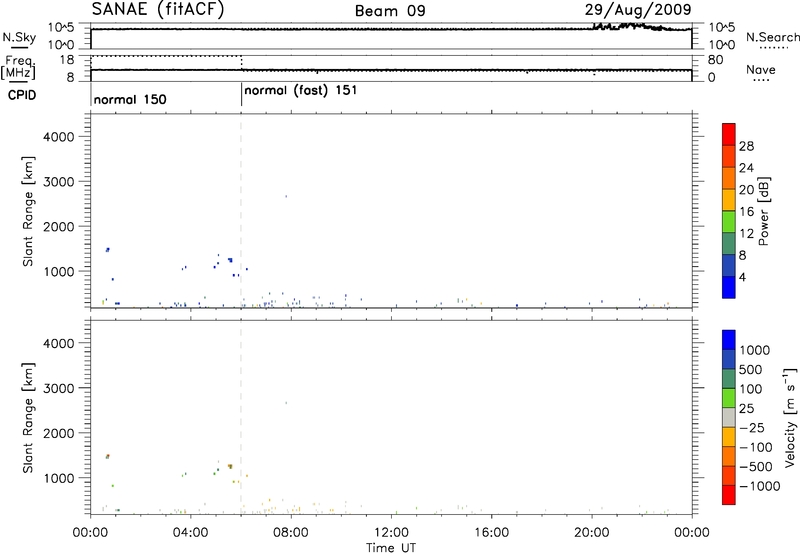800x554 pixels.
Task: Click the SANAE (fitACF) title text
Action: point(158,10)
